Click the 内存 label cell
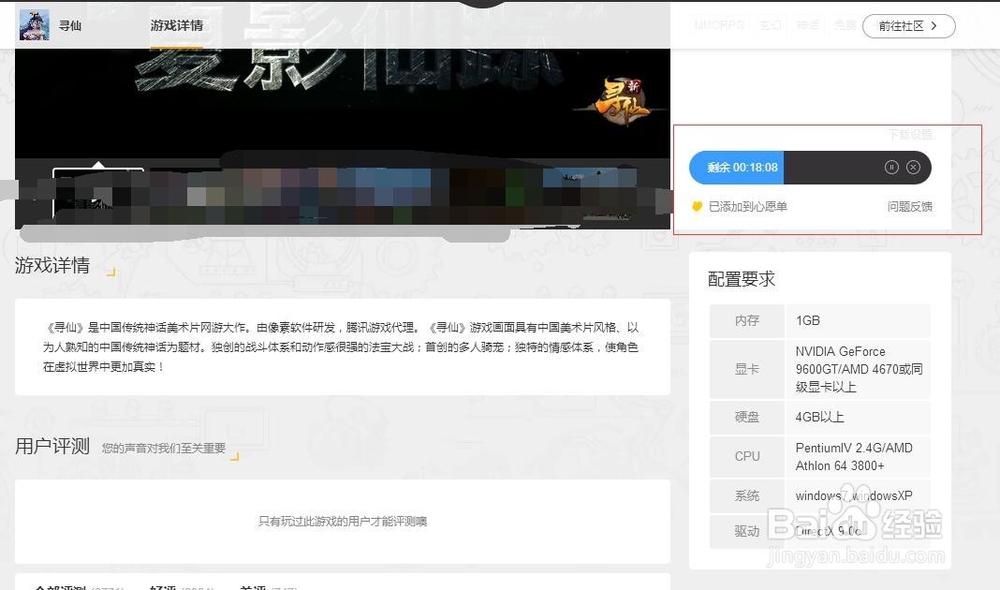 747,320
